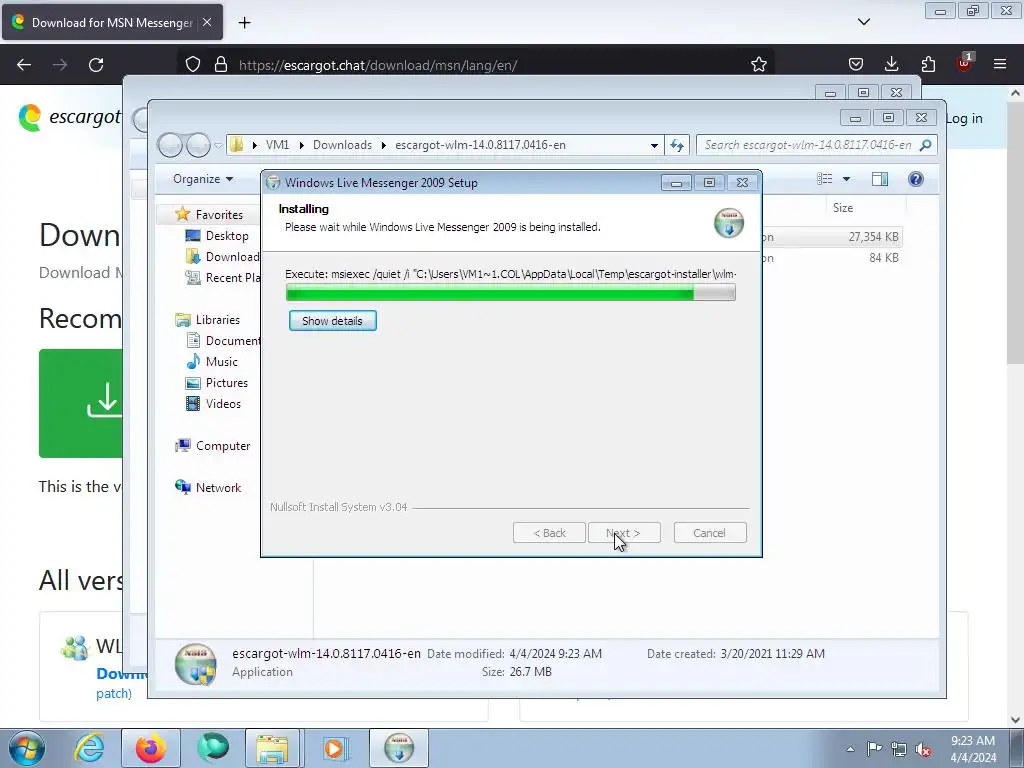Viewport: 1024px width, 768px height.
Task: Click the Firefox address bar URL
Action: 378,65
